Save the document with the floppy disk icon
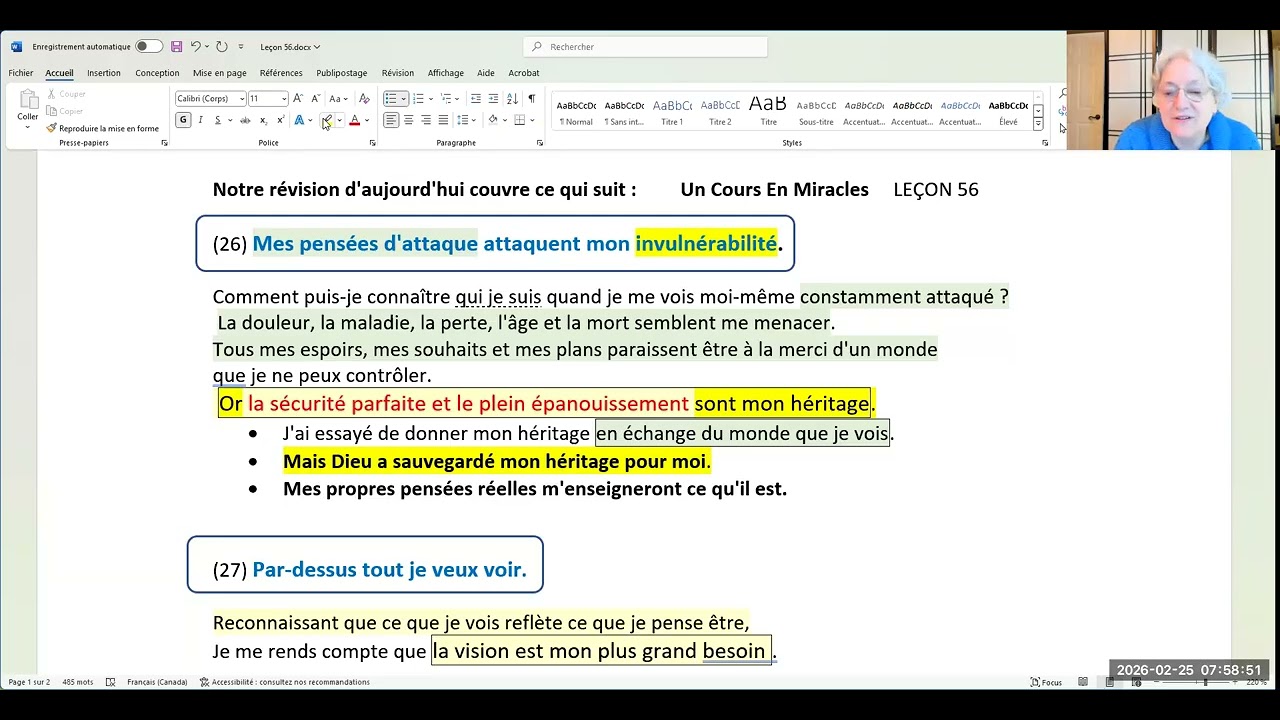Image resolution: width=1280 pixels, height=720 pixels. (x=176, y=46)
